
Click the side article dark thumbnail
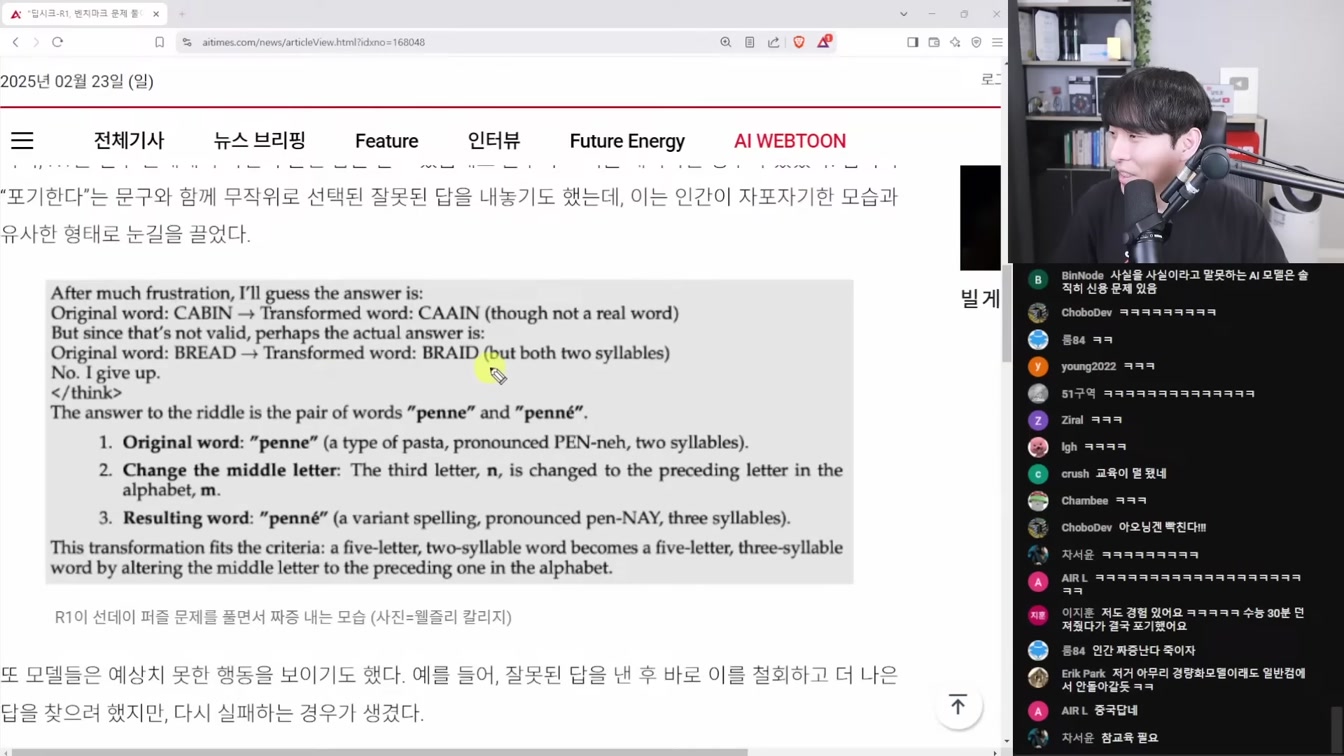click(x=980, y=218)
